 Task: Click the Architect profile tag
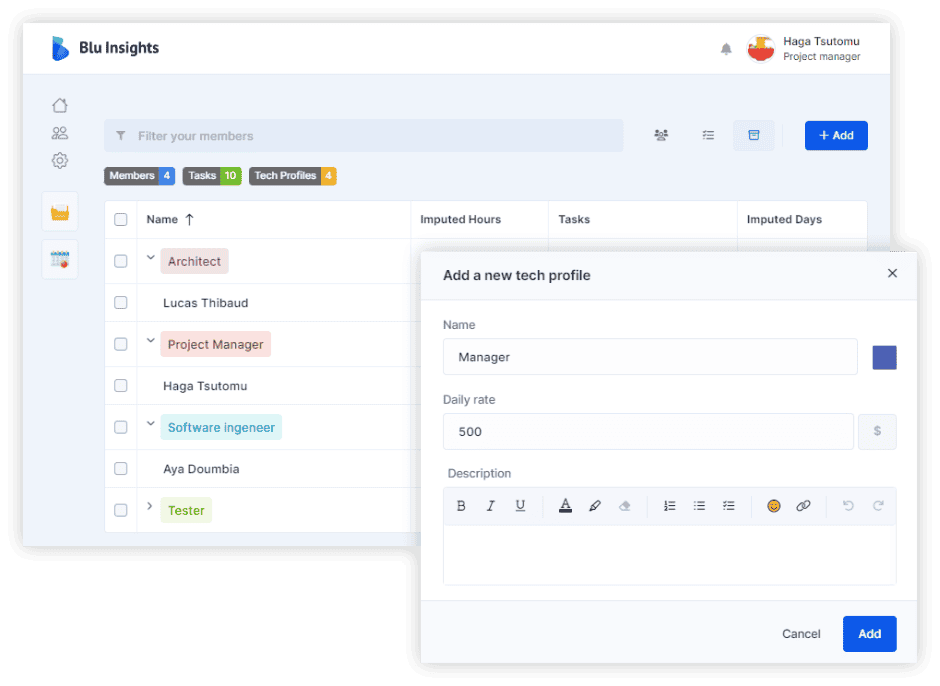pyautogui.click(x=194, y=261)
